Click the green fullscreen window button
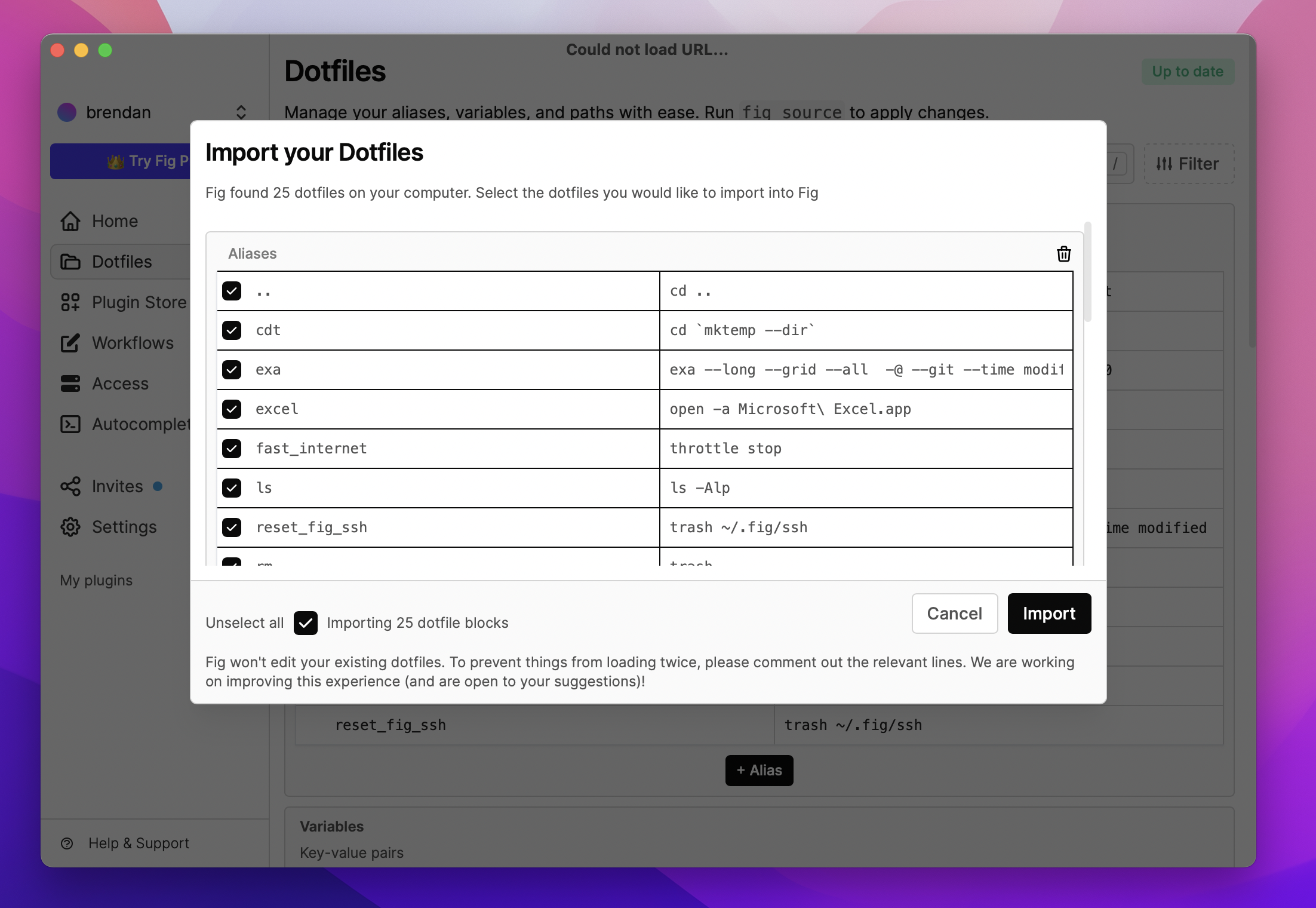Image resolution: width=1316 pixels, height=908 pixels. pyautogui.click(x=105, y=50)
